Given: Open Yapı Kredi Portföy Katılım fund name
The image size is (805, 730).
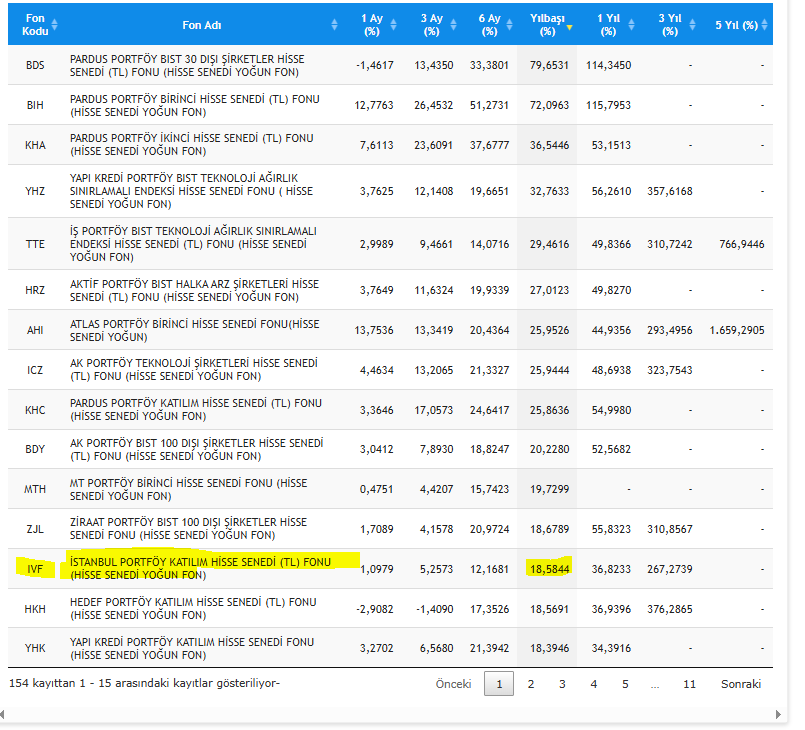Looking at the screenshot, I should pyautogui.click(x=192, y=649).
